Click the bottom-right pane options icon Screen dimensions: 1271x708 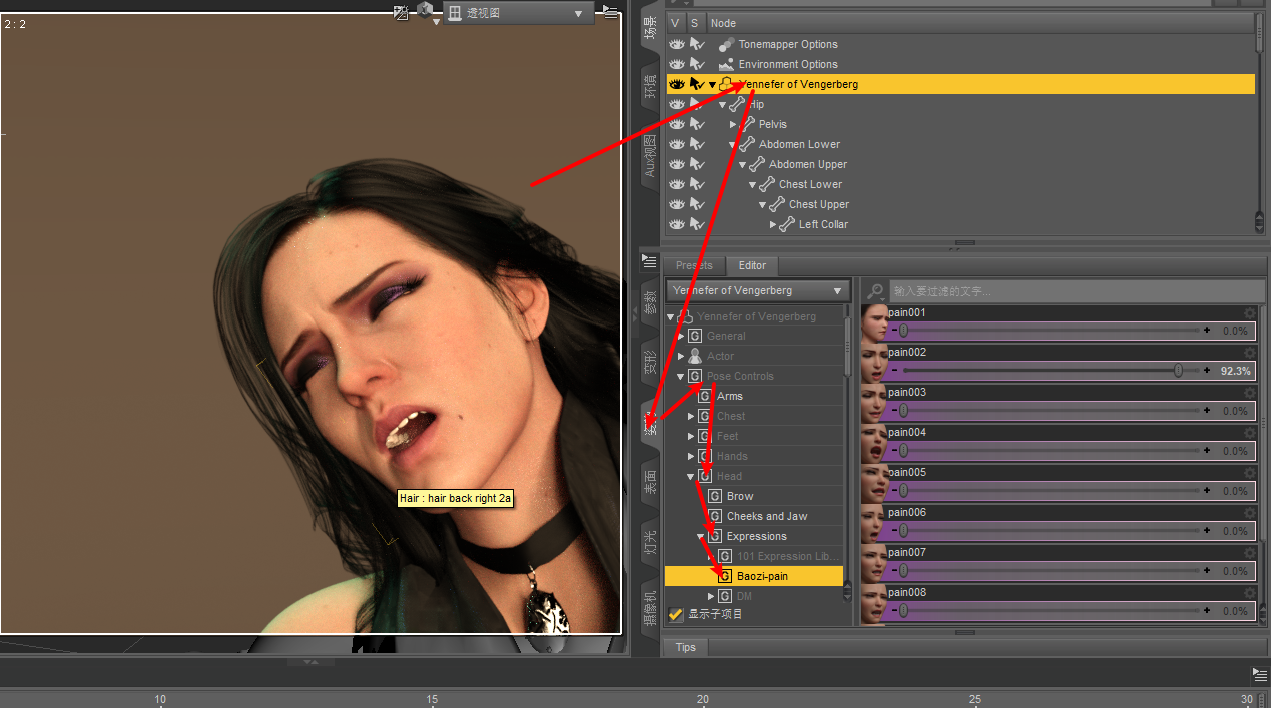pos(1259,674)
